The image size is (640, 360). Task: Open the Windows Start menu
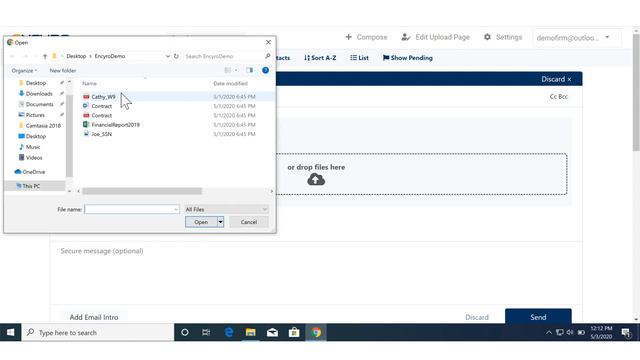(11, 333)
